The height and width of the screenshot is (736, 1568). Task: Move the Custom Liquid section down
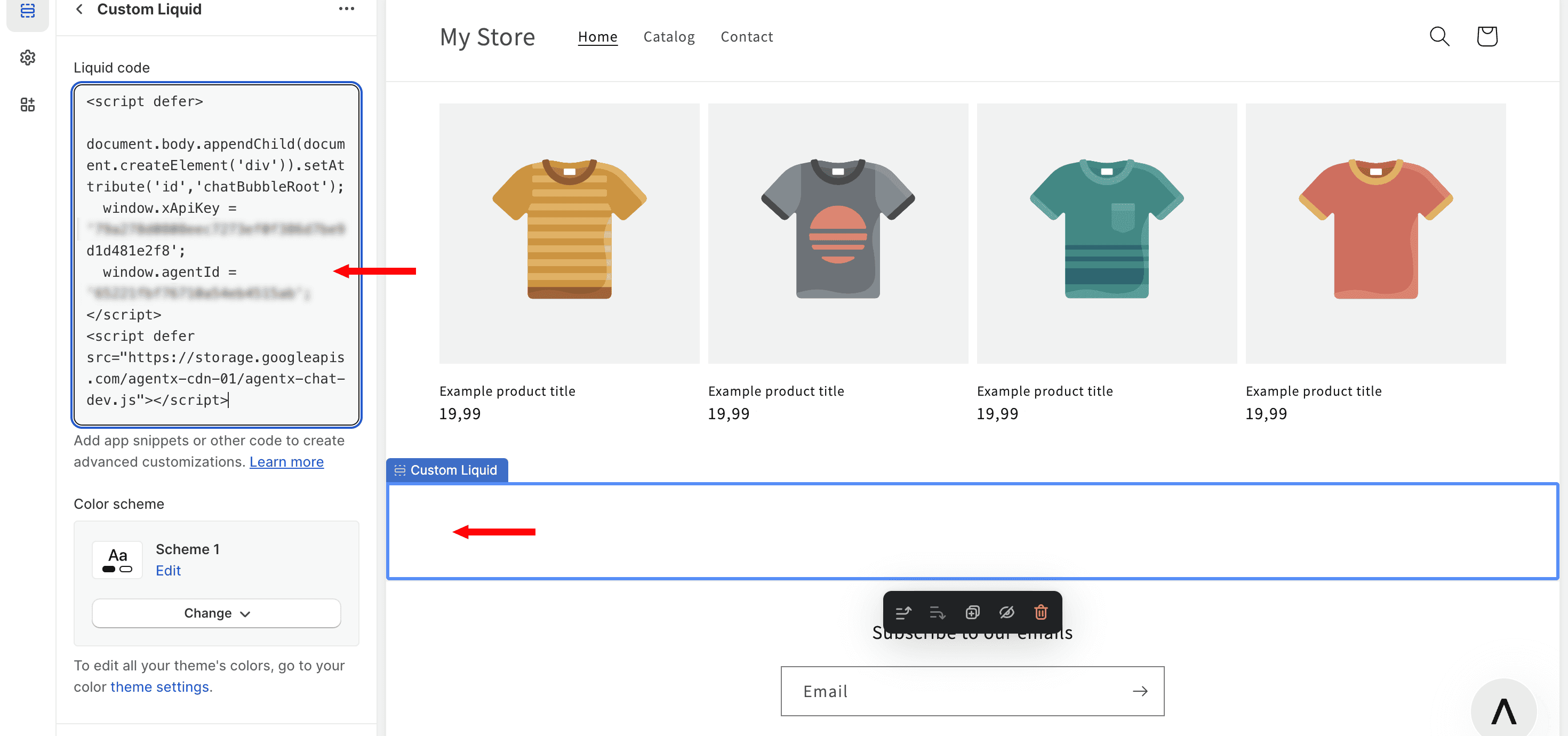tap(938, 612)
